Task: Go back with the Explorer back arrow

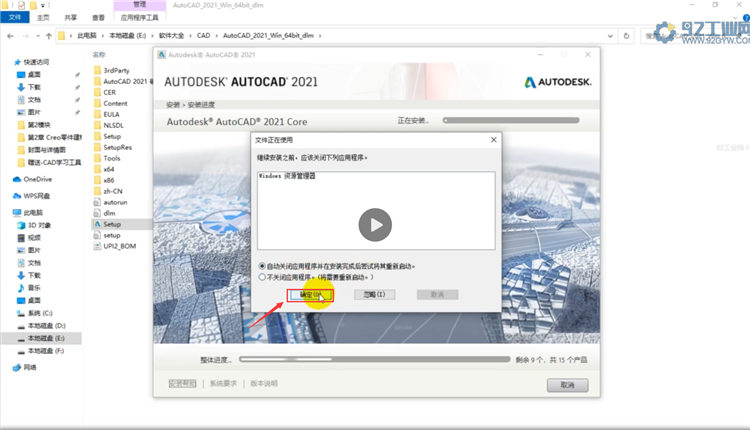Action: [11, 36]
